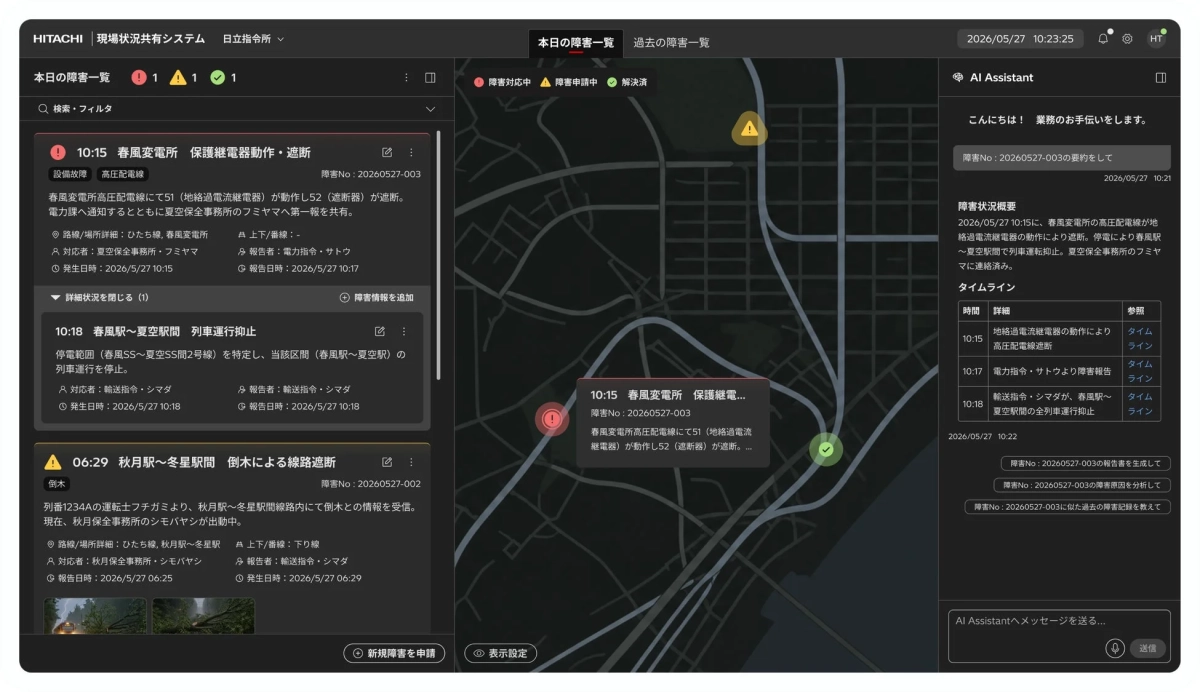Select the 設備故障 tag
The image size is (1200, 692).
tap(70, 174)
